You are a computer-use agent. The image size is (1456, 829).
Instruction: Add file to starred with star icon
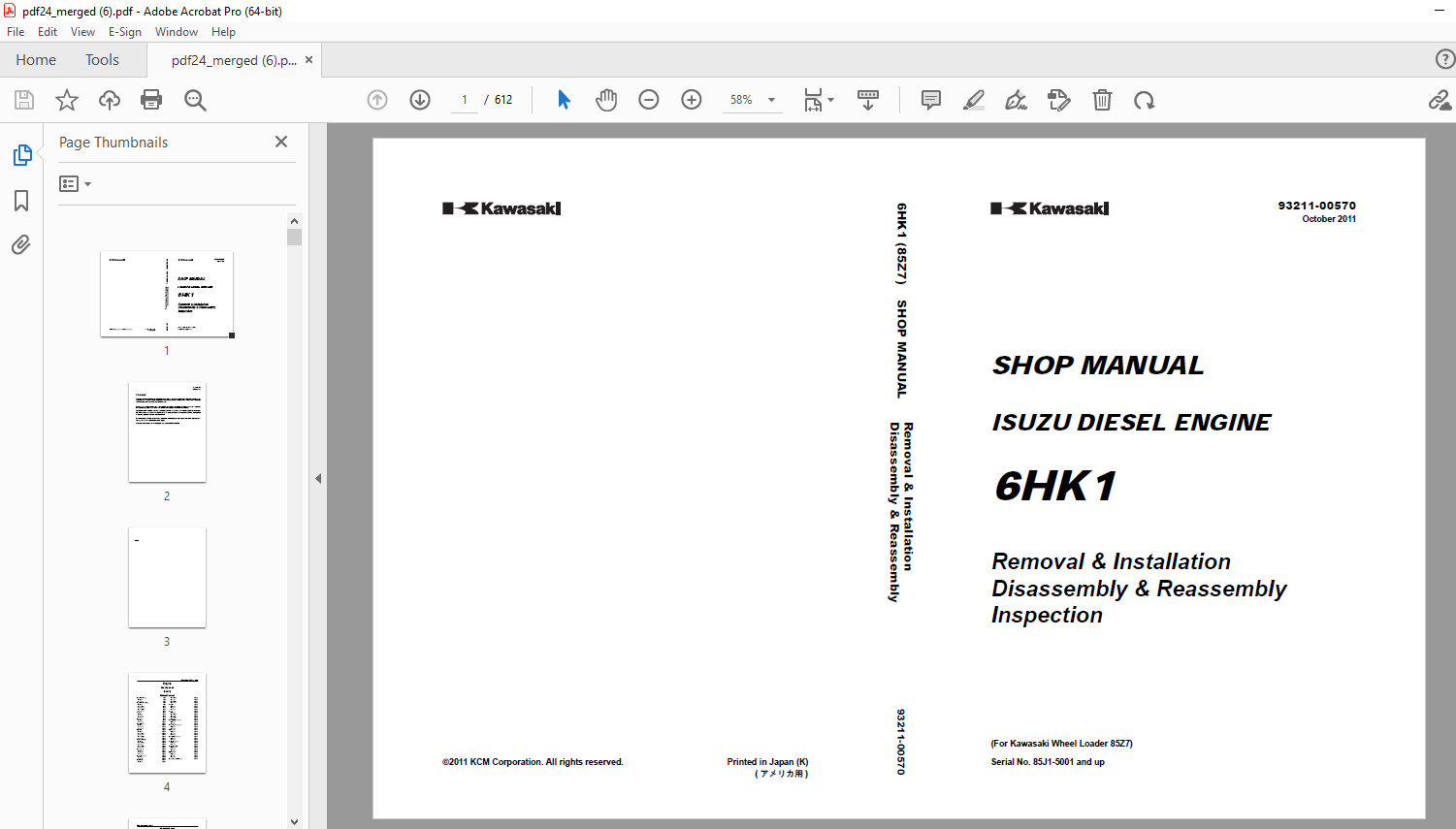coord(67,100)
